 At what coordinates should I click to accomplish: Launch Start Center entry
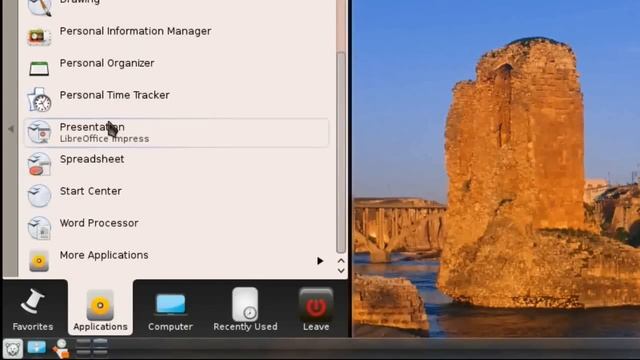coord(176,196)
